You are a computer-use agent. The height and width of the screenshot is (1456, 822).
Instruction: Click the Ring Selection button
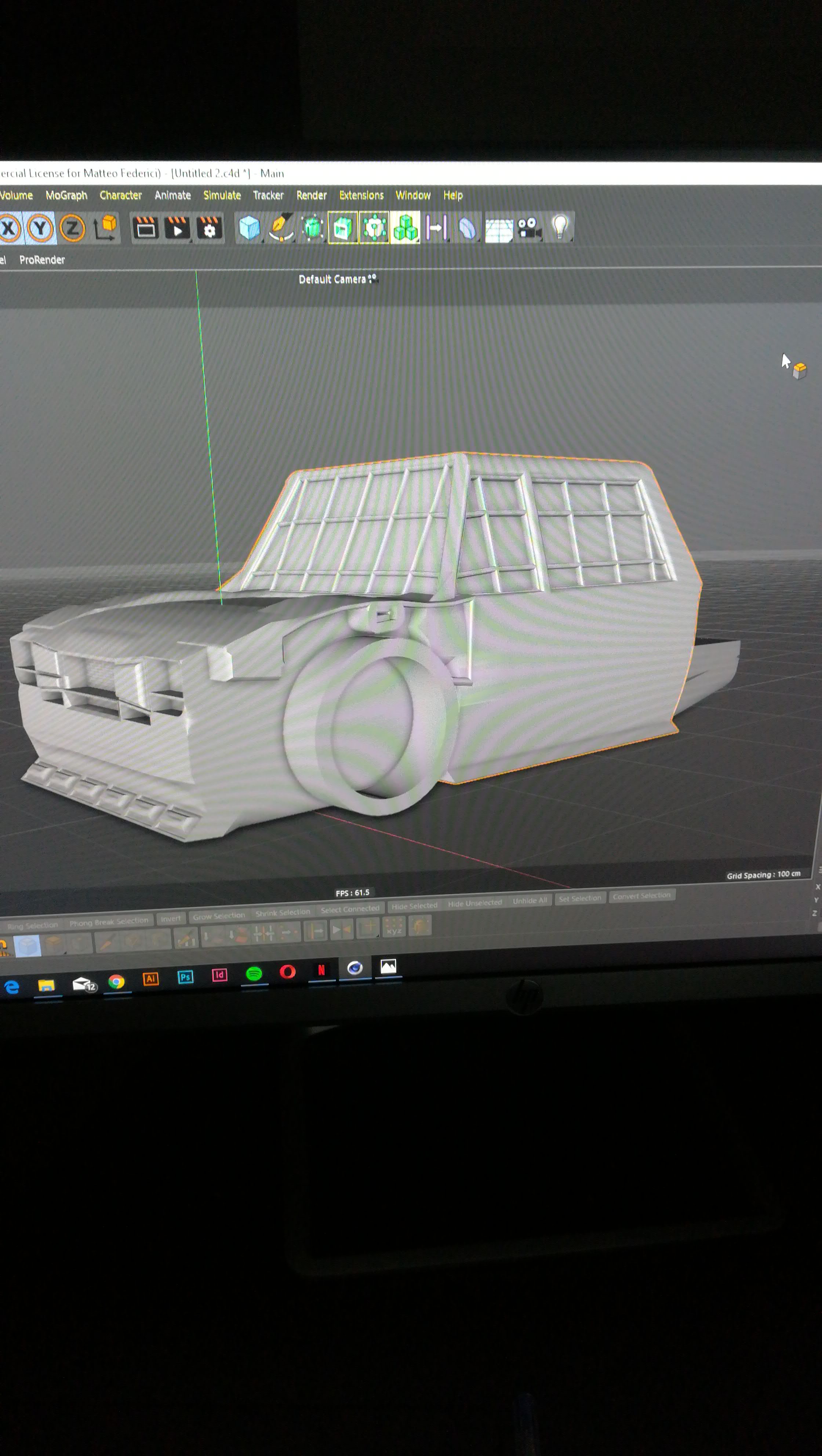32,925
